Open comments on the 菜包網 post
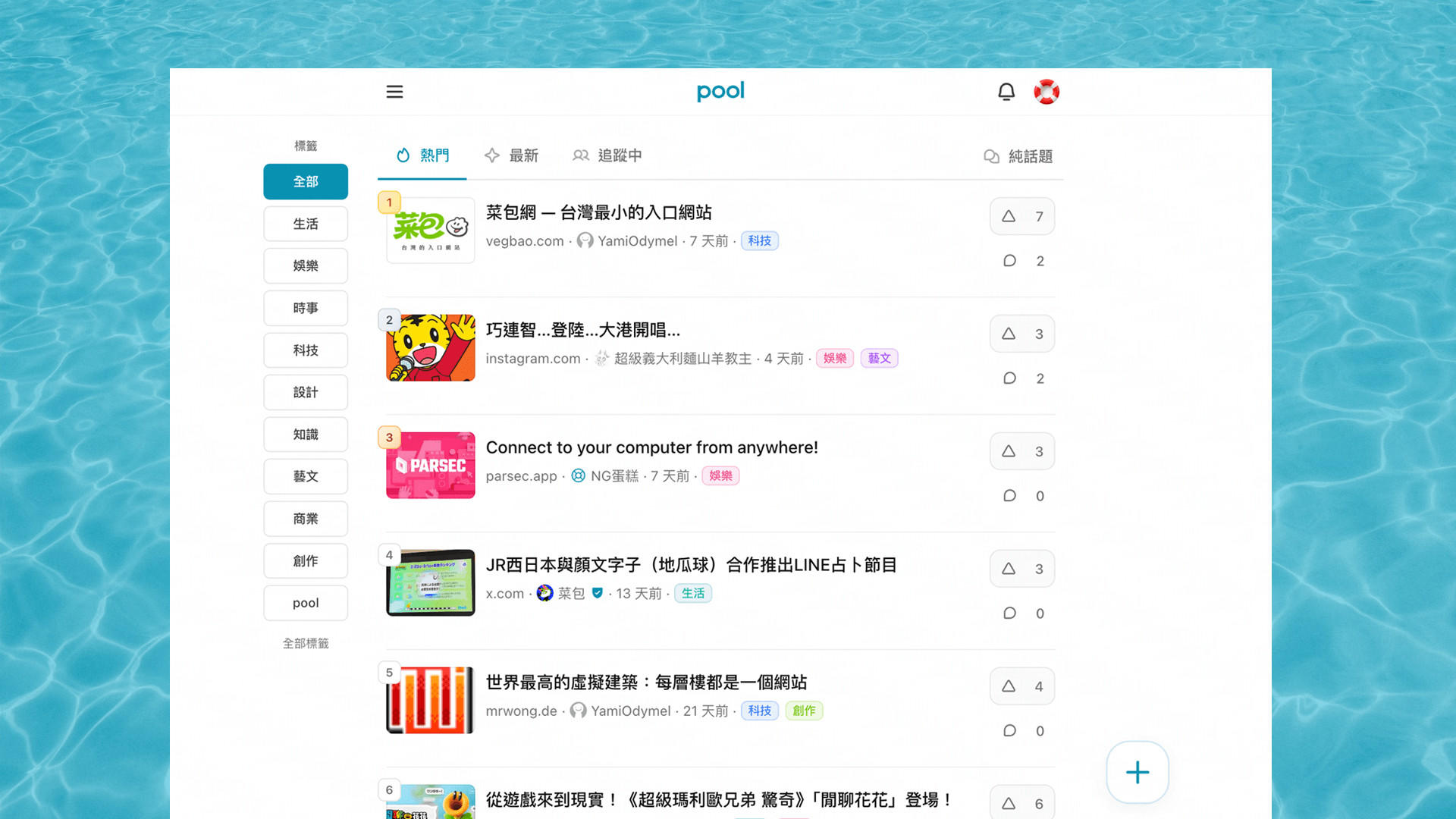1456x819 pixels. [x=1023, y=261]
